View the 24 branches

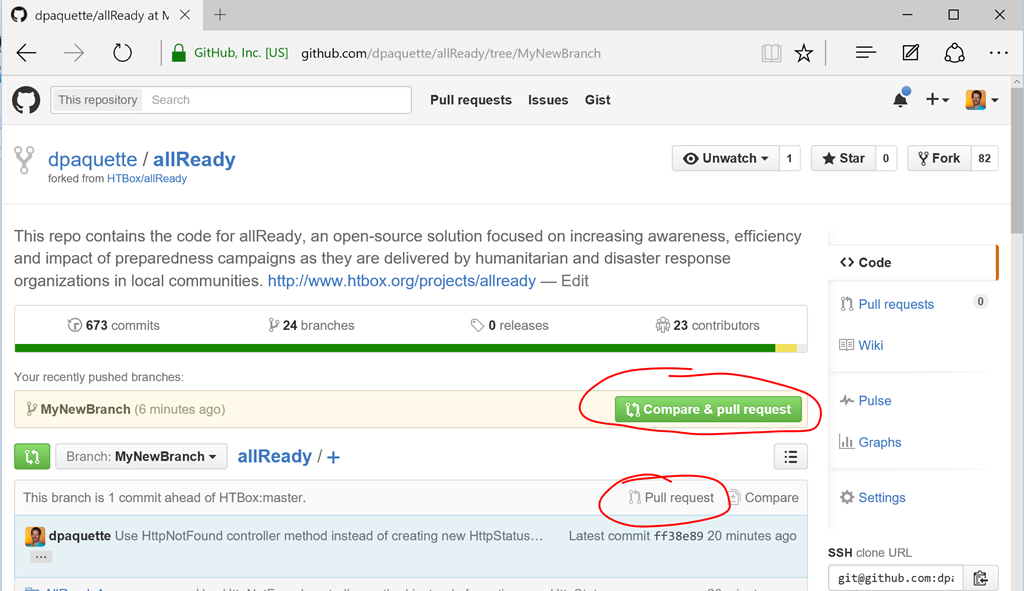tap(311, 325)
